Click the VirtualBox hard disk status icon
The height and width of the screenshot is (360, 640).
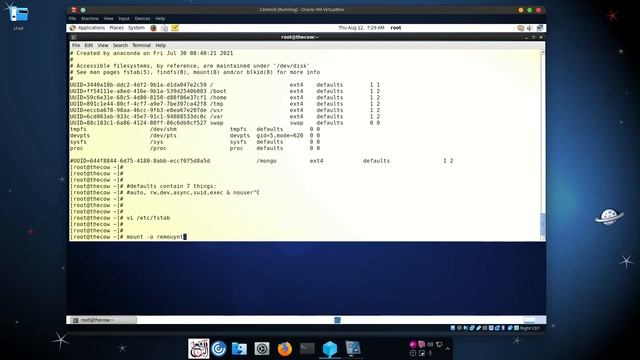pyautogui.click(x=453, y=328)
